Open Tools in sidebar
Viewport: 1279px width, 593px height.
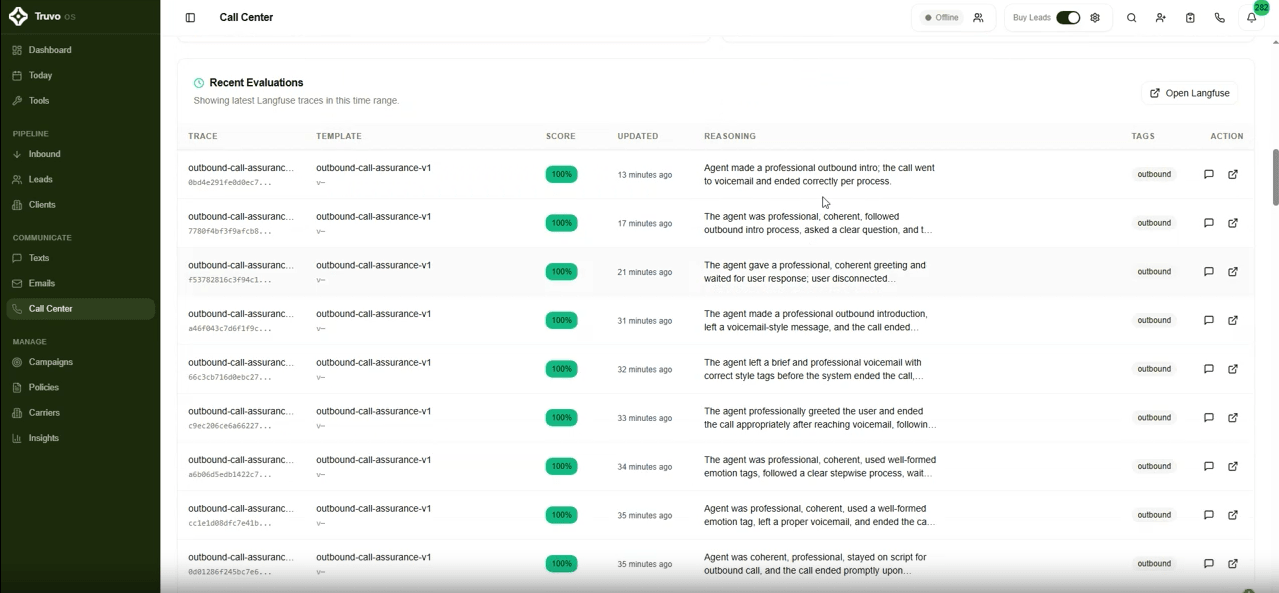point(80,101)
